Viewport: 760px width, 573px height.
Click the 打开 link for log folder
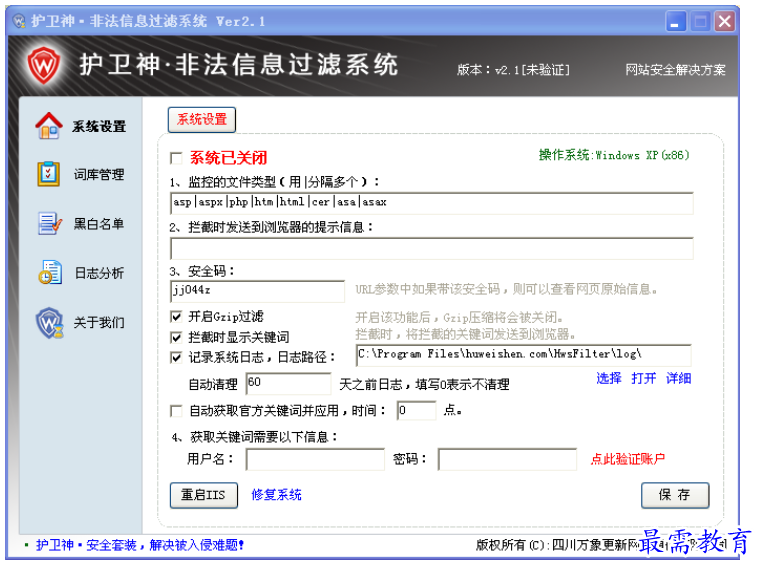pyautogui.click(x=644, y=378)
